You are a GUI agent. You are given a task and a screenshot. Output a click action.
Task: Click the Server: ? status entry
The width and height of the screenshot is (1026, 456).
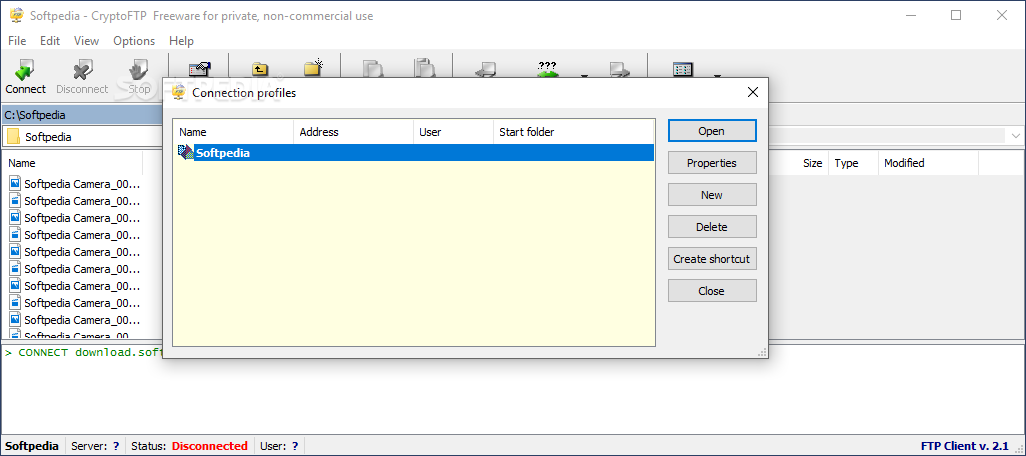click(x=95, y=446)
